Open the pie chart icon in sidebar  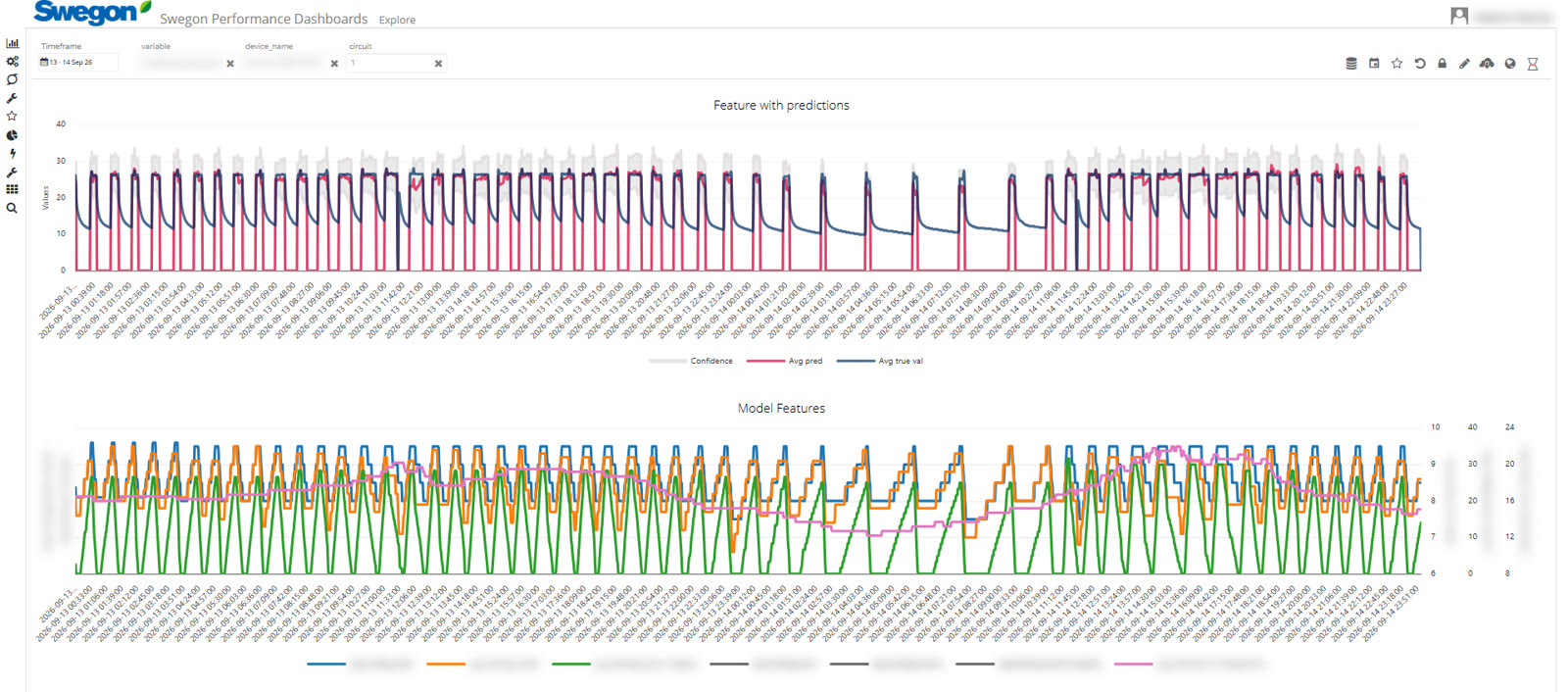(12, 135)
